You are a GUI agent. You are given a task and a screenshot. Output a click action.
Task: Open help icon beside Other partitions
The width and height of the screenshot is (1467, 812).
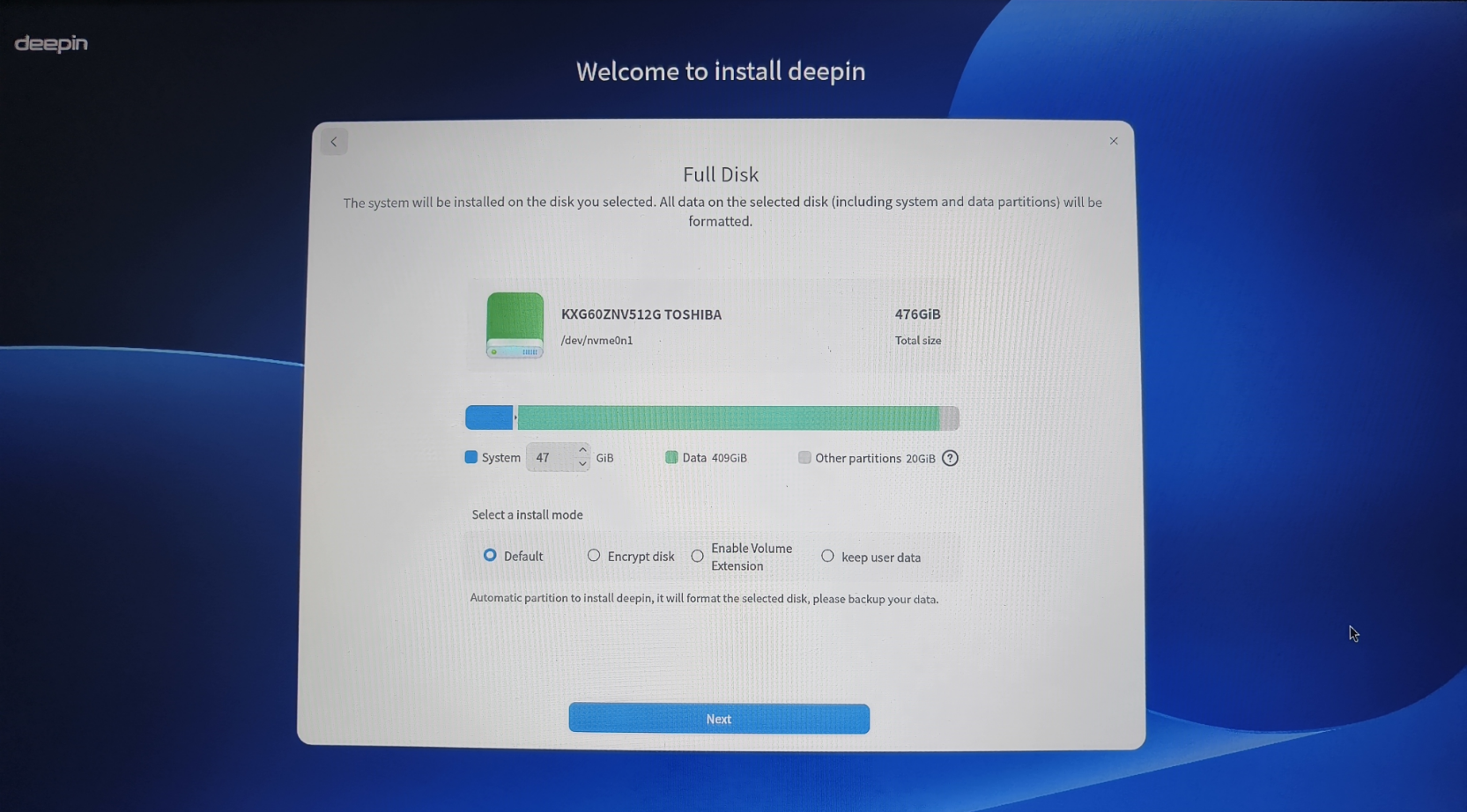pyautogui.click(x=950, y=458)
